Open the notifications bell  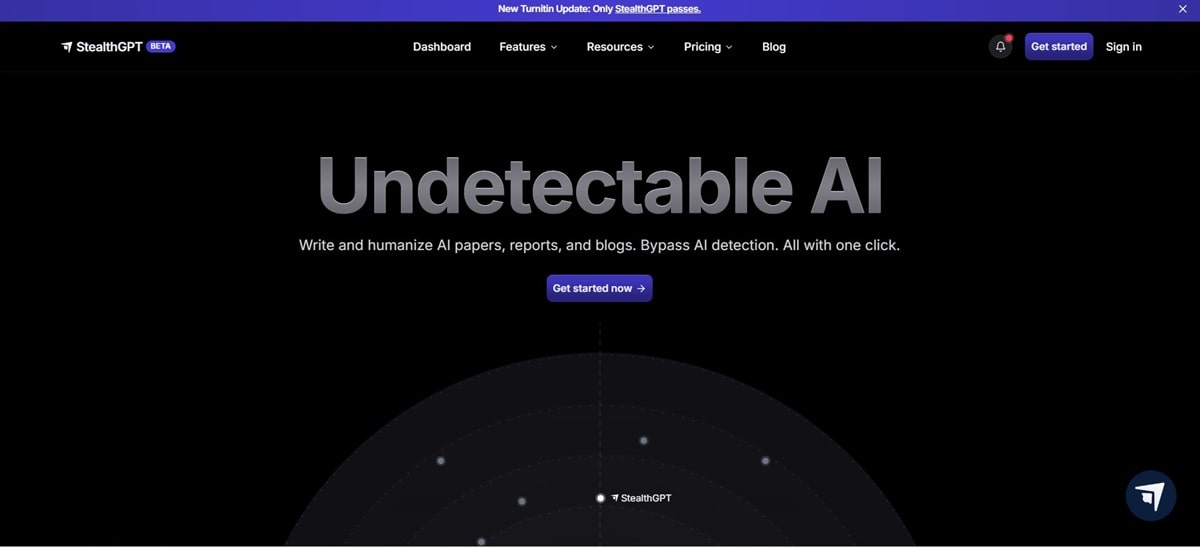click(x=1000, y=47)
